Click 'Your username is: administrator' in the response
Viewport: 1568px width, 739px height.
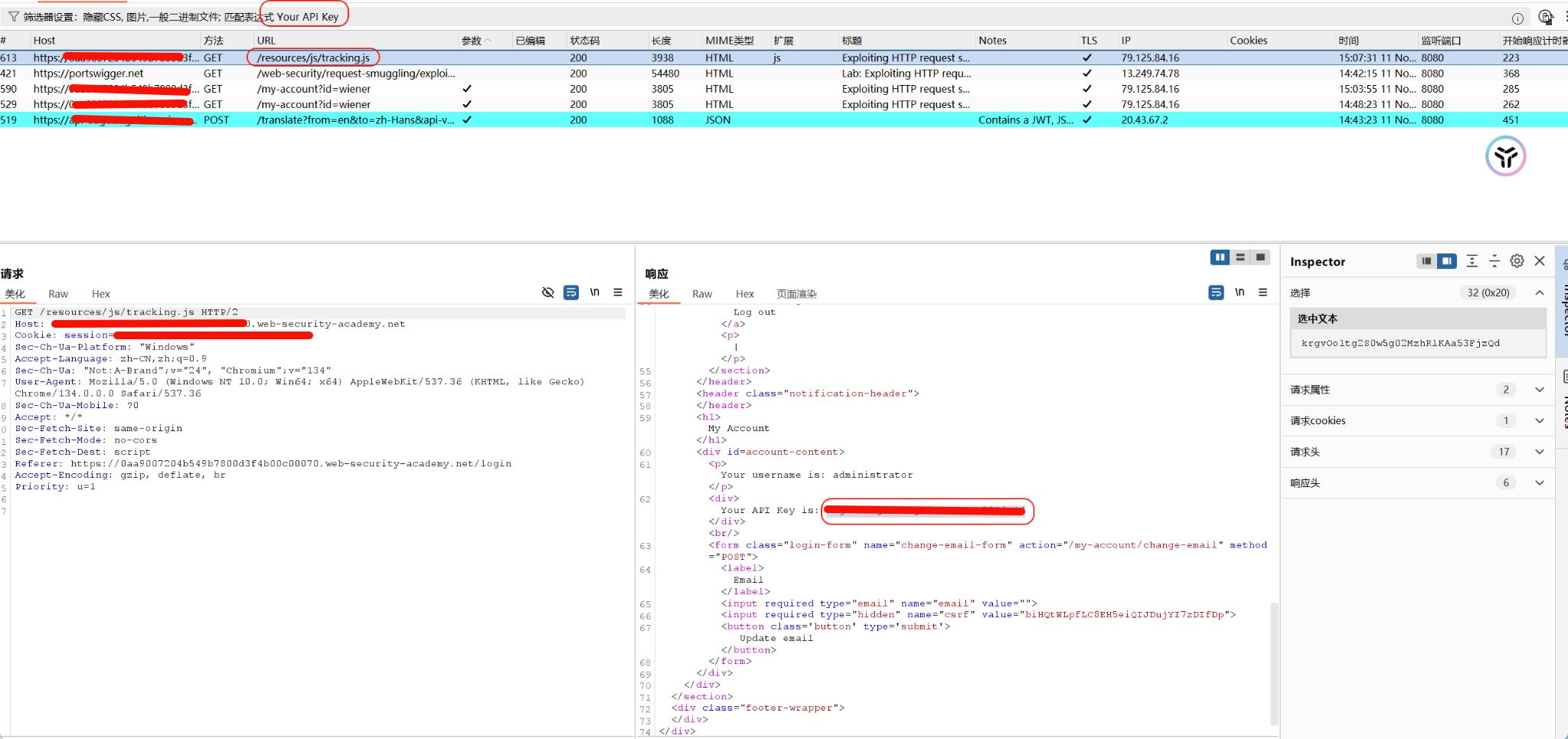click(x=817, y=475)
